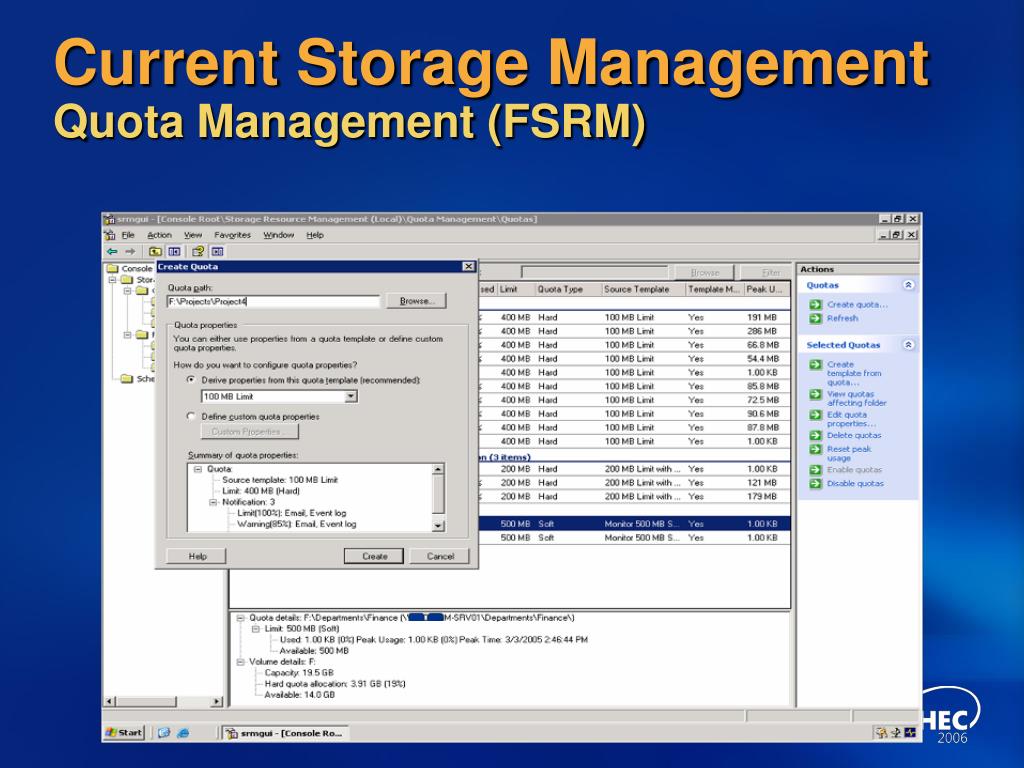
Task: Sort by the Peak U... column header
Action: (x=767, y=289)
